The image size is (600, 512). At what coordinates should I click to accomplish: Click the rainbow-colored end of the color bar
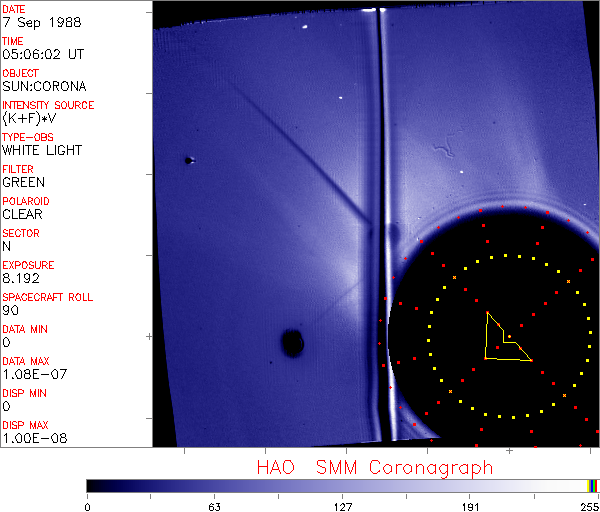[x=593, y=485]
